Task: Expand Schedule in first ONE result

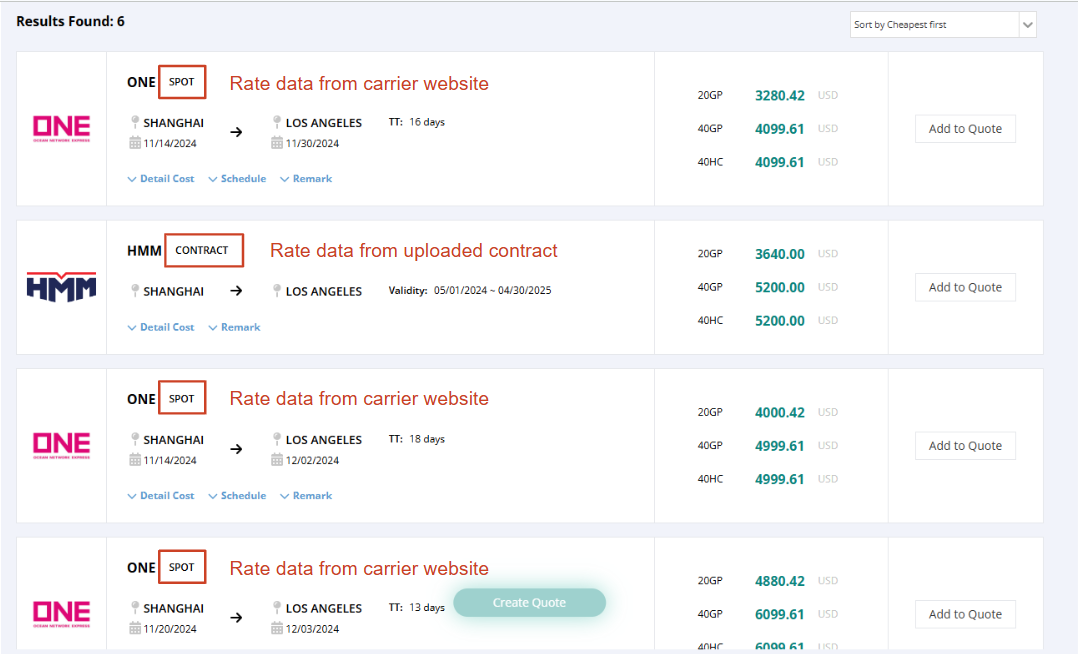Action: point(237,179)
